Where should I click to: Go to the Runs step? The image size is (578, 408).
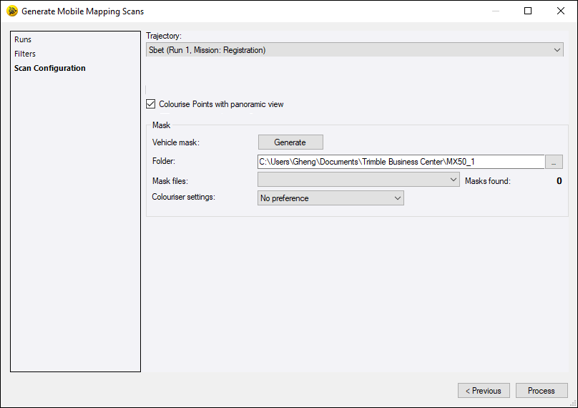point(23,39)
